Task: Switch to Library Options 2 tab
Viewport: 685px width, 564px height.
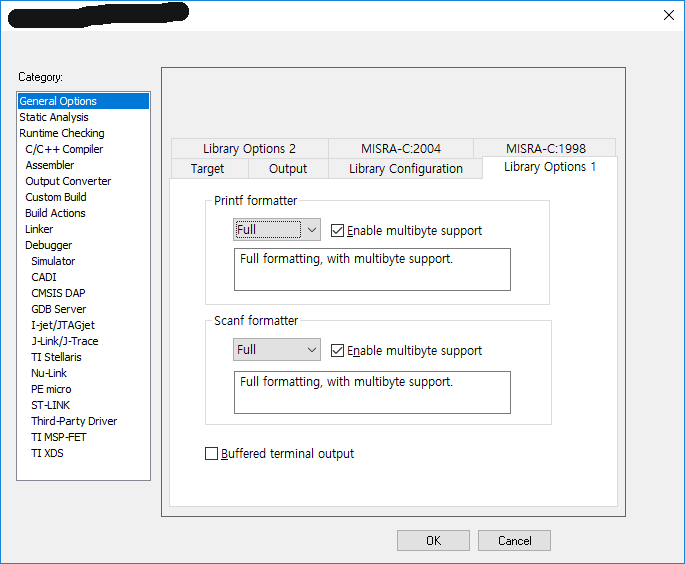Action: (x=249, y=149)
